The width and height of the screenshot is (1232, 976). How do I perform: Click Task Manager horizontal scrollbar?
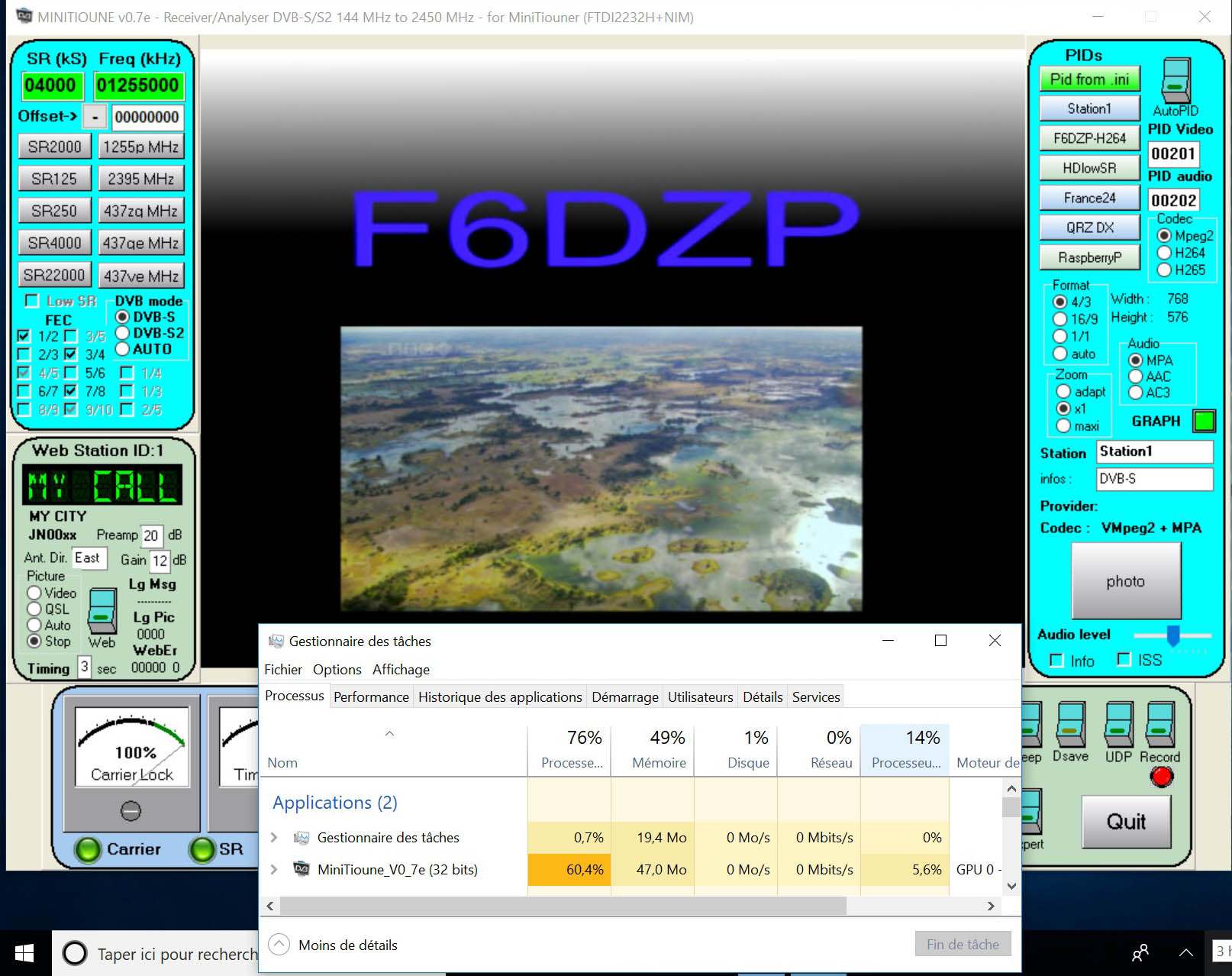(563, 906)
